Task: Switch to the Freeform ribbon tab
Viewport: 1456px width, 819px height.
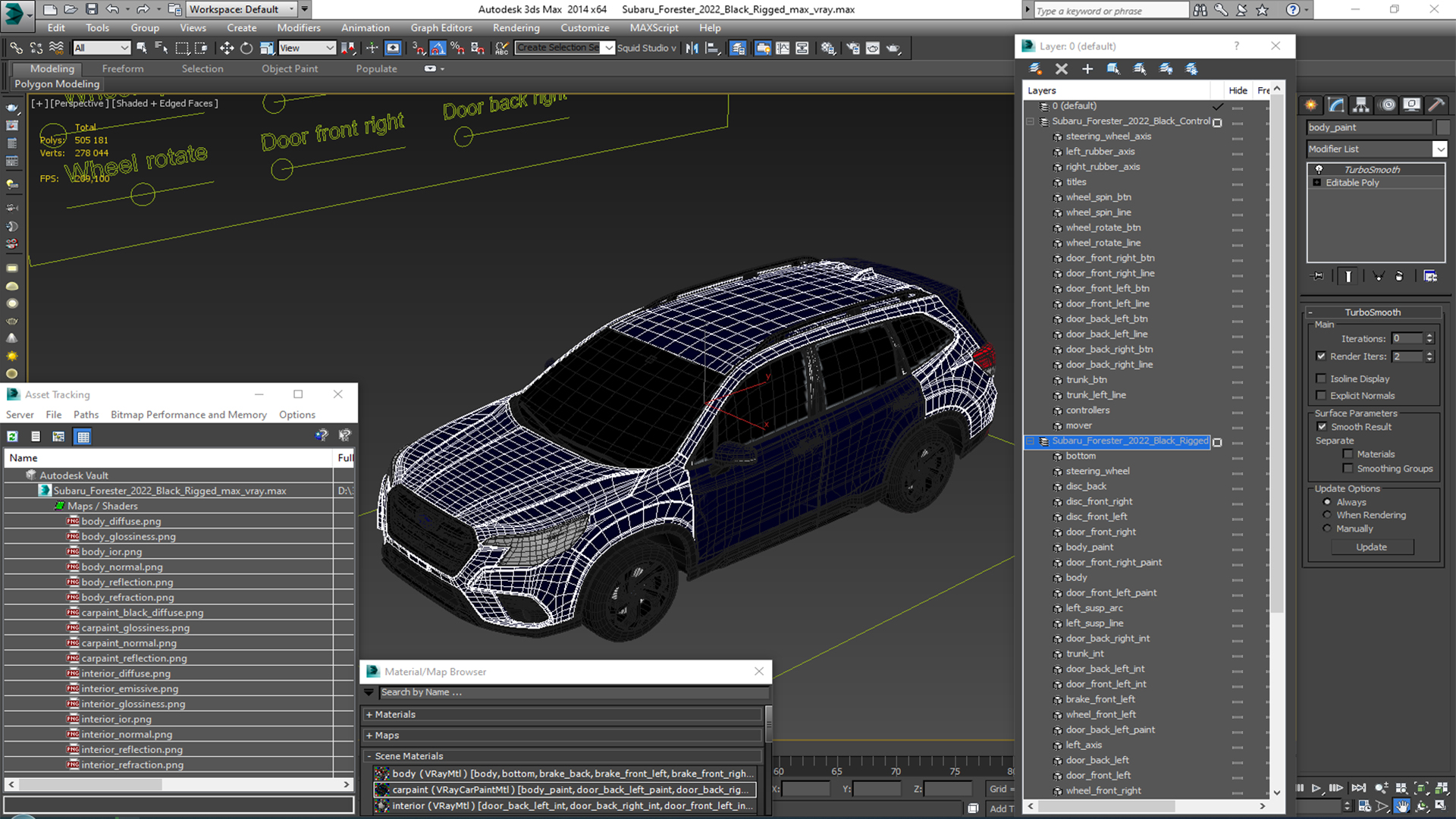Action: pos(123,68)
